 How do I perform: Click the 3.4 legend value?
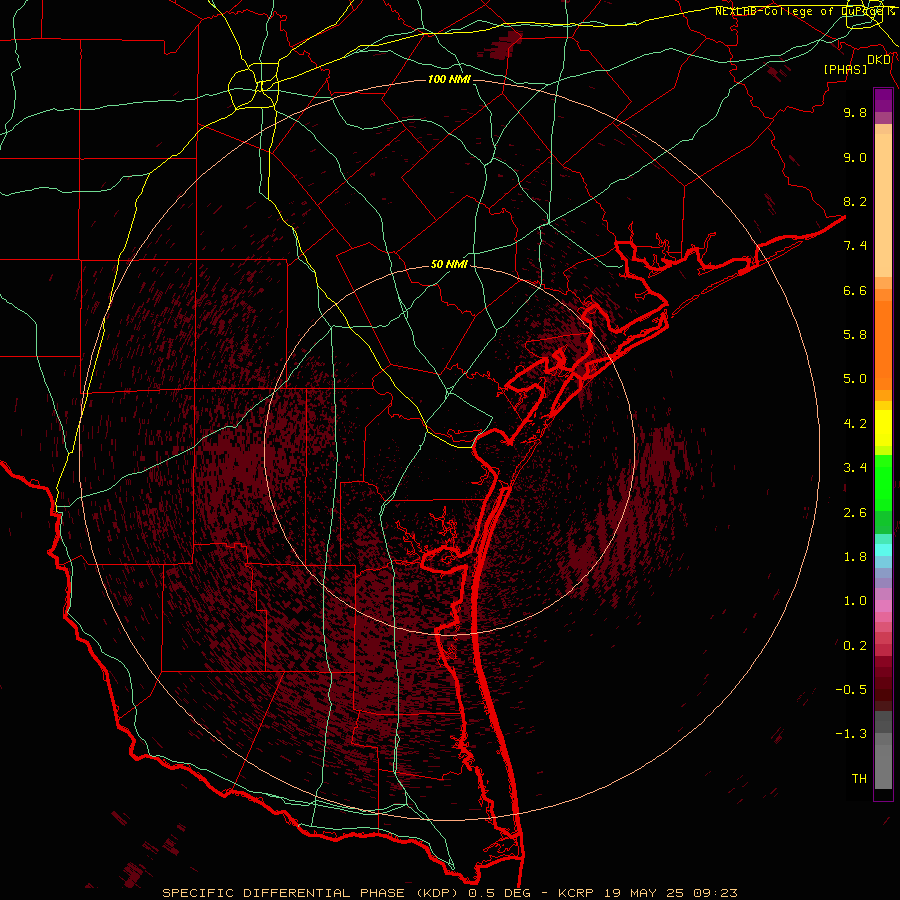[x=855, y=468]
